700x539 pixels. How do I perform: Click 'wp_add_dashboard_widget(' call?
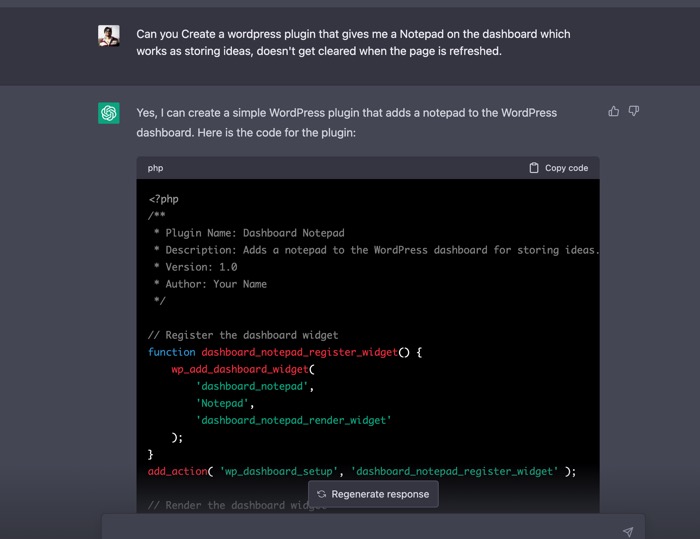pos(243,369)
